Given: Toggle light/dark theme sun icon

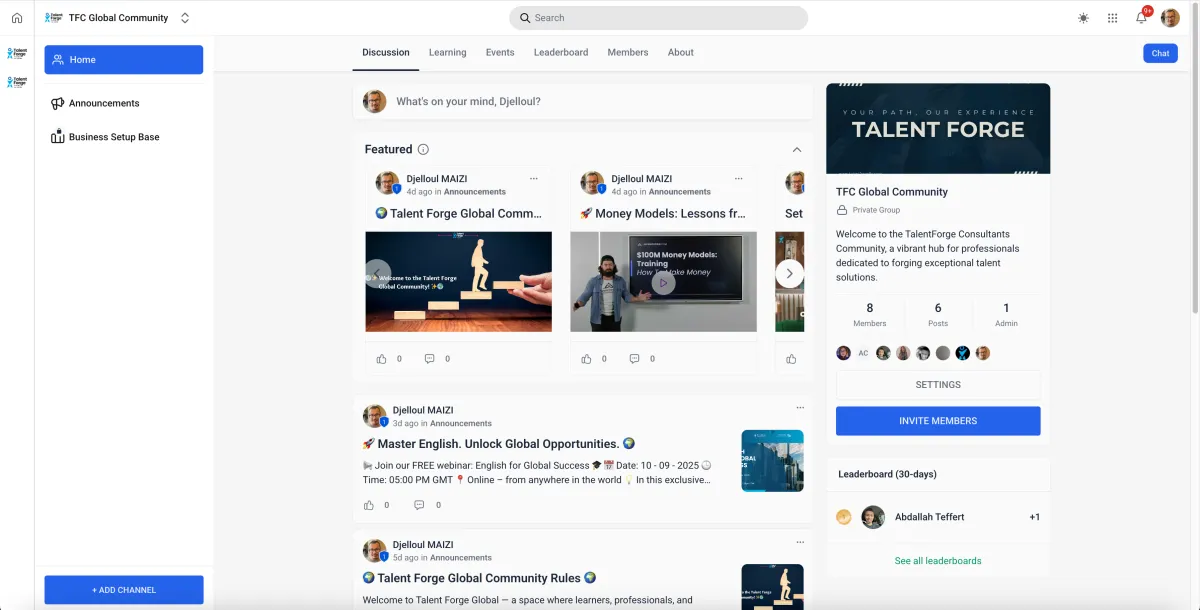Looking at the screenshot, I should click(1084, 18).
